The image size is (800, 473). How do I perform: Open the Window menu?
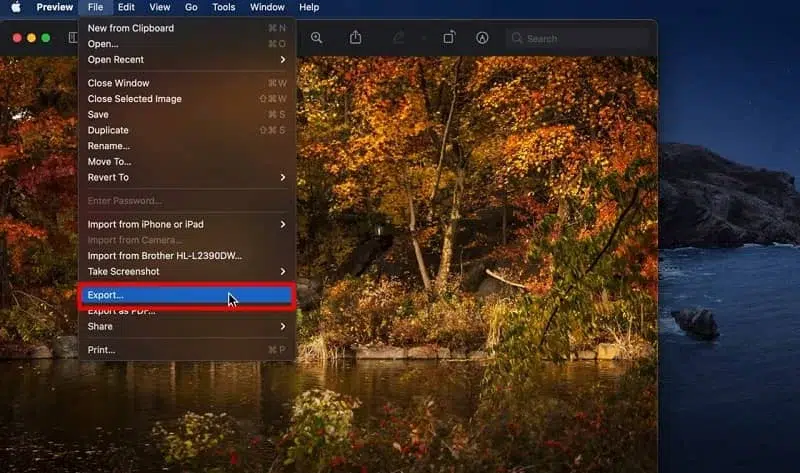pos(267,7)
